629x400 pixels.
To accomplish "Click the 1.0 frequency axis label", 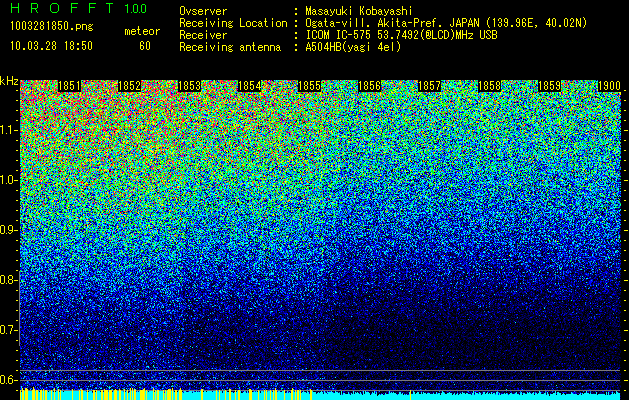I will (x=8, y=180).
